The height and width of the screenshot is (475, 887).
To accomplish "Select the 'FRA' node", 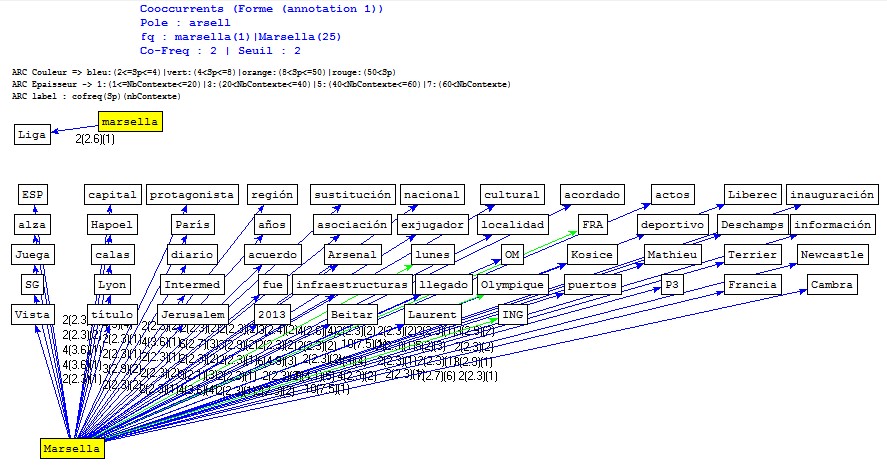I will [592, 224].
